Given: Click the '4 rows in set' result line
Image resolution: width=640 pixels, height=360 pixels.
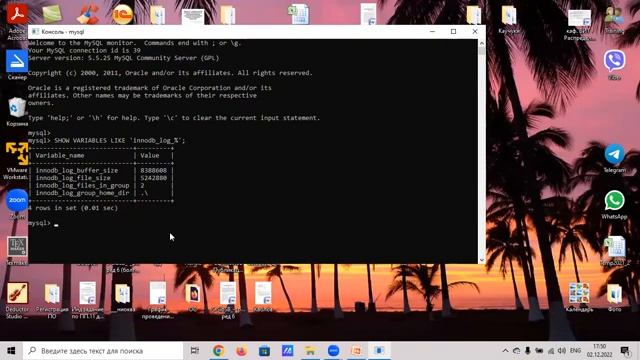Looking at the screenshot, I should pyautogui.click(x=73, y=208).
